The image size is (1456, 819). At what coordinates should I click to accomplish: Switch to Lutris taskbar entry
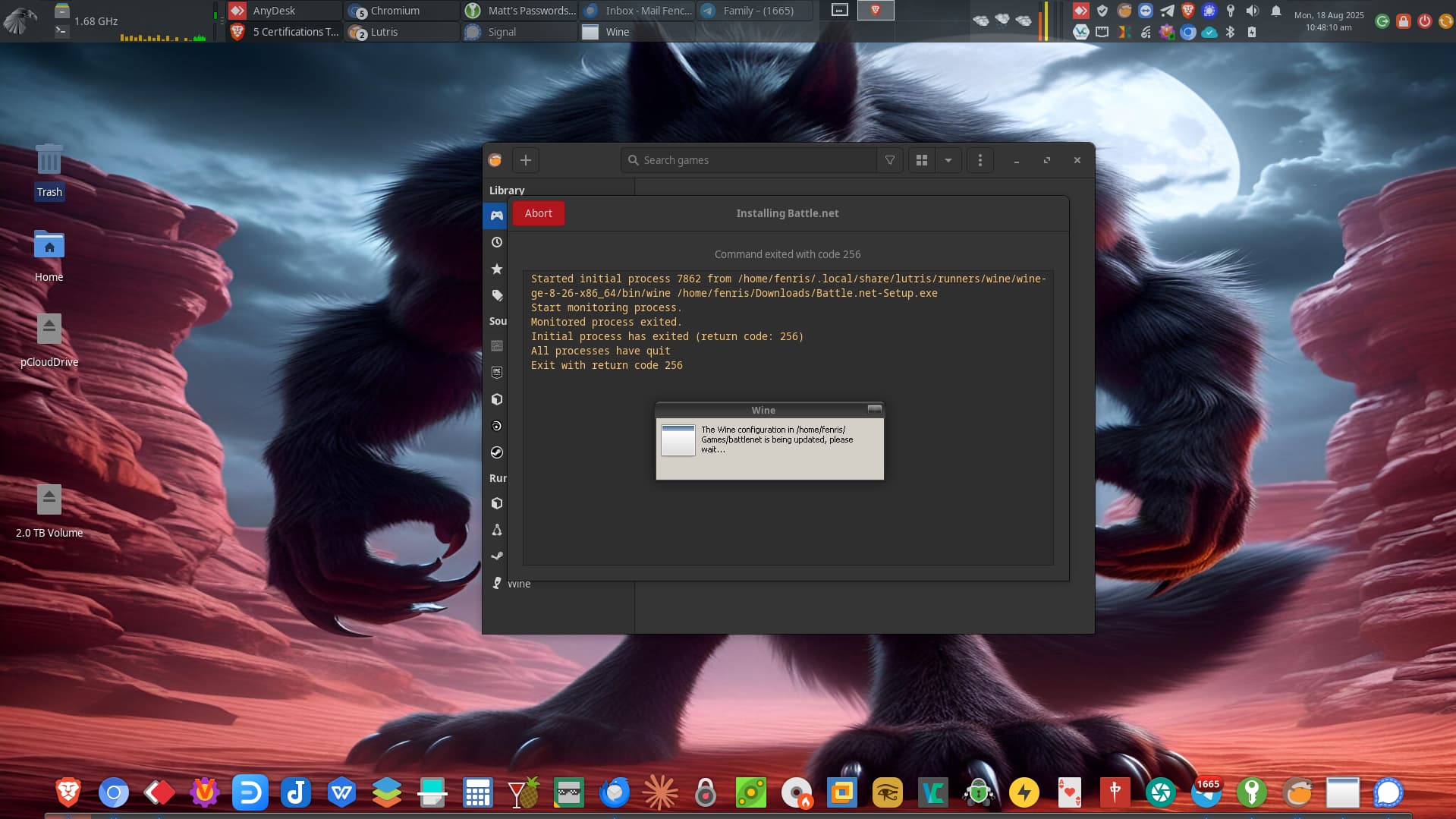(x=402, y=32)
